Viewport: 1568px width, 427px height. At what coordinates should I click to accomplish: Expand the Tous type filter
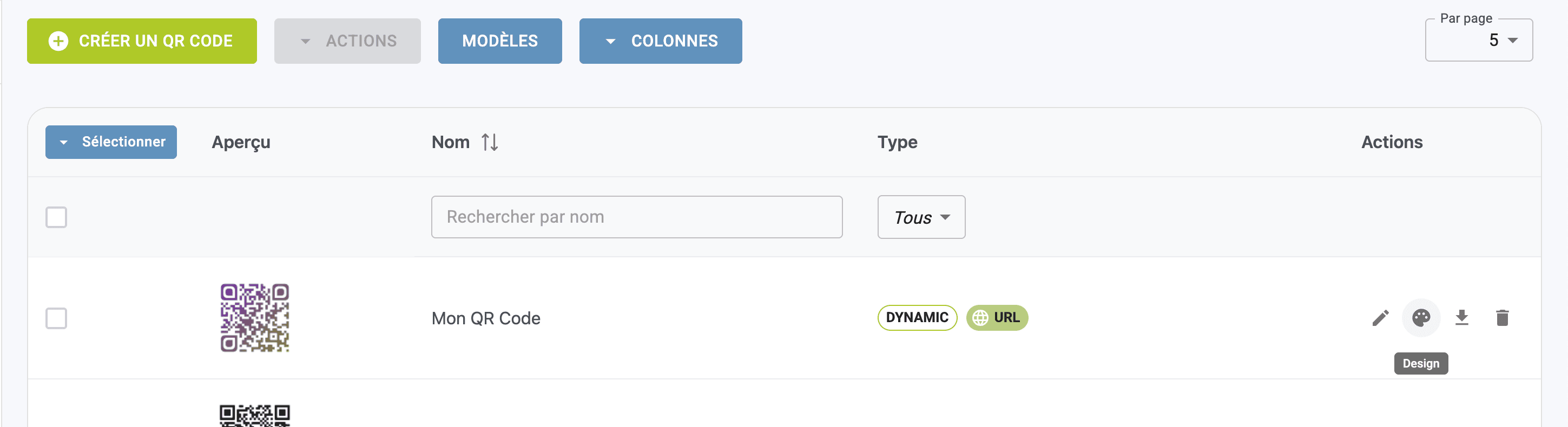coord(921,217)
